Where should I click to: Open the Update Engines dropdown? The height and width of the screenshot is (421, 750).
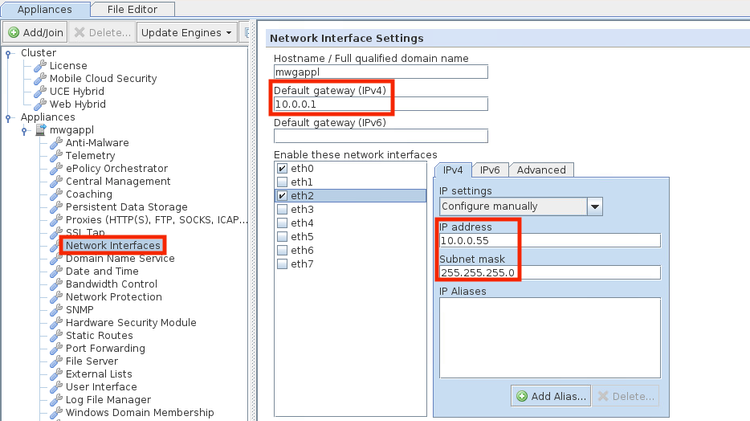(188, 32)
